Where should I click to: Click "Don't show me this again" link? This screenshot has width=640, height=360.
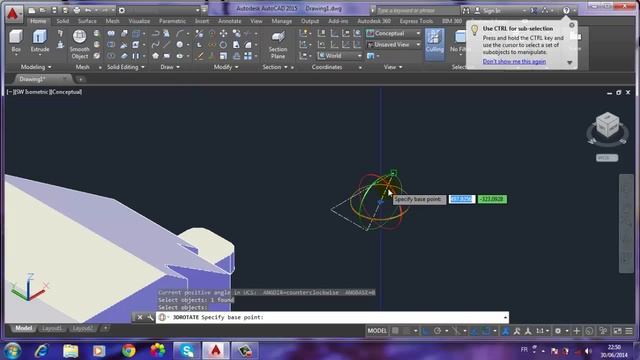(514, 61)
